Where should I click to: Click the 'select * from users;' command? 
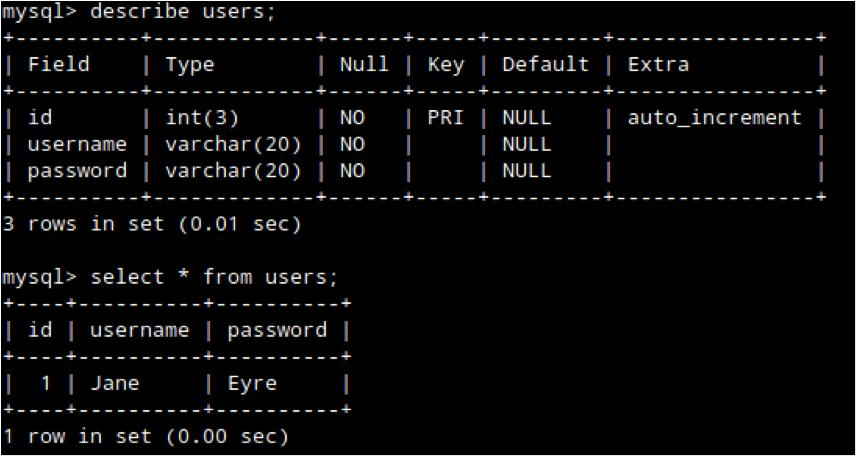tap(214, 277)
